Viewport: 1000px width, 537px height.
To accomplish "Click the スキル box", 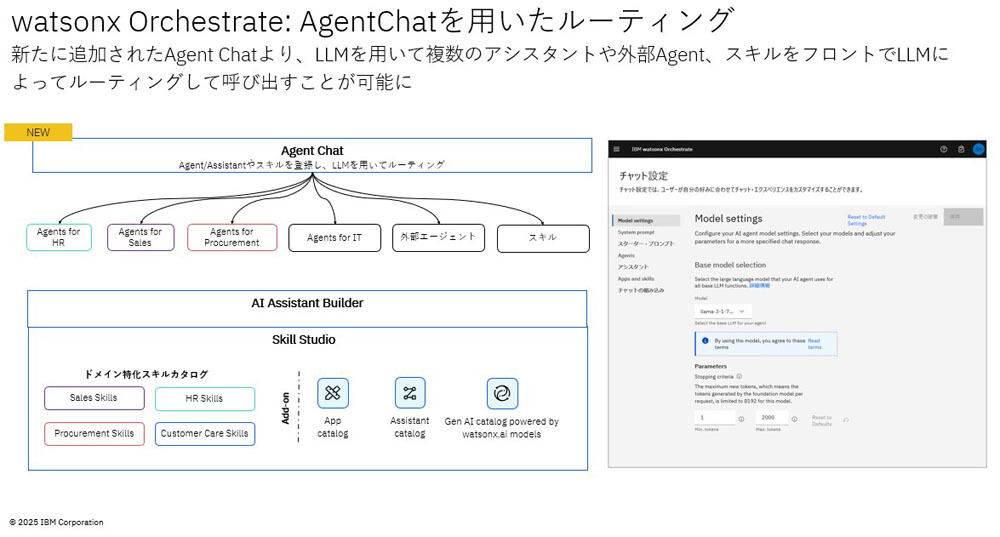I will pyautogui.click(x=543, y=239).
